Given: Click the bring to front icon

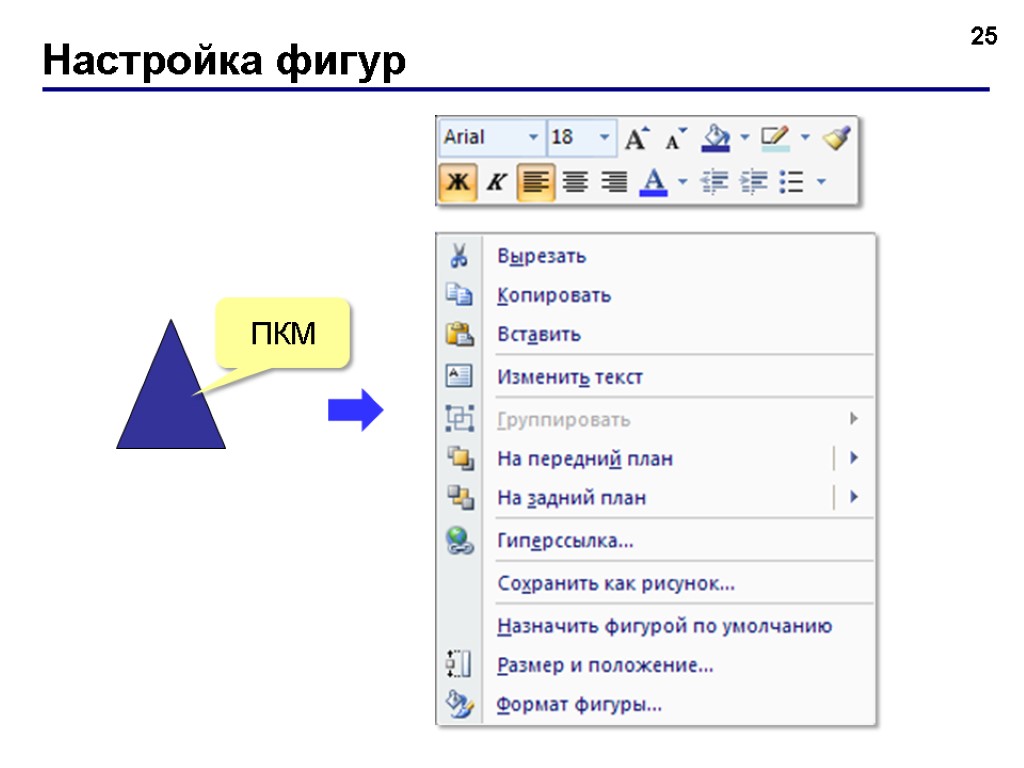Looking at the screenshot, I should pos(460,458).
